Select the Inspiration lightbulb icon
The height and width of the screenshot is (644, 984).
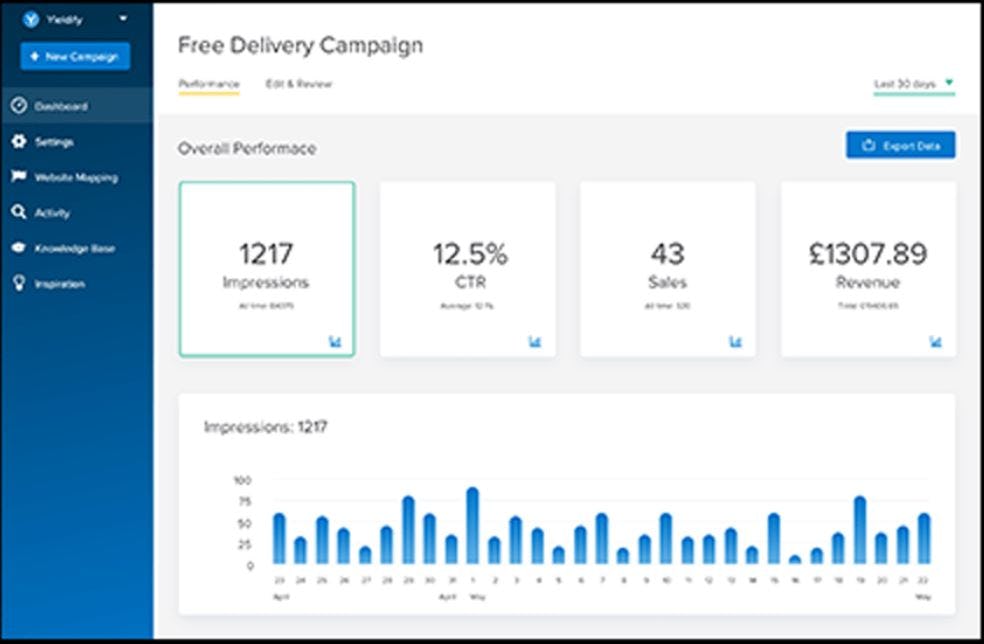point(18,283)
